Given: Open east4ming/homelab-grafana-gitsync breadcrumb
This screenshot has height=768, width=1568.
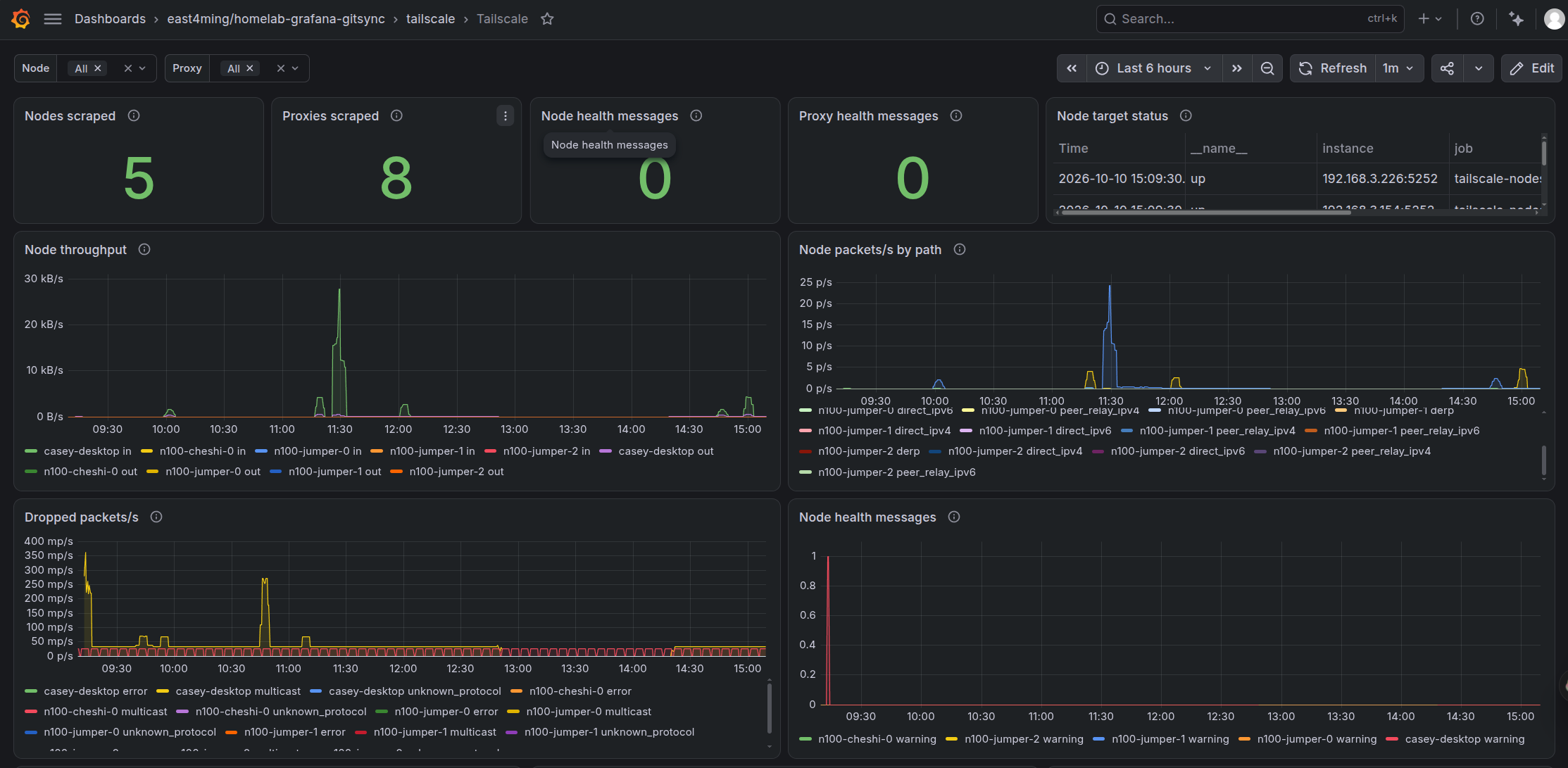Looking at the screenshot, I should [x=276, y=19].
